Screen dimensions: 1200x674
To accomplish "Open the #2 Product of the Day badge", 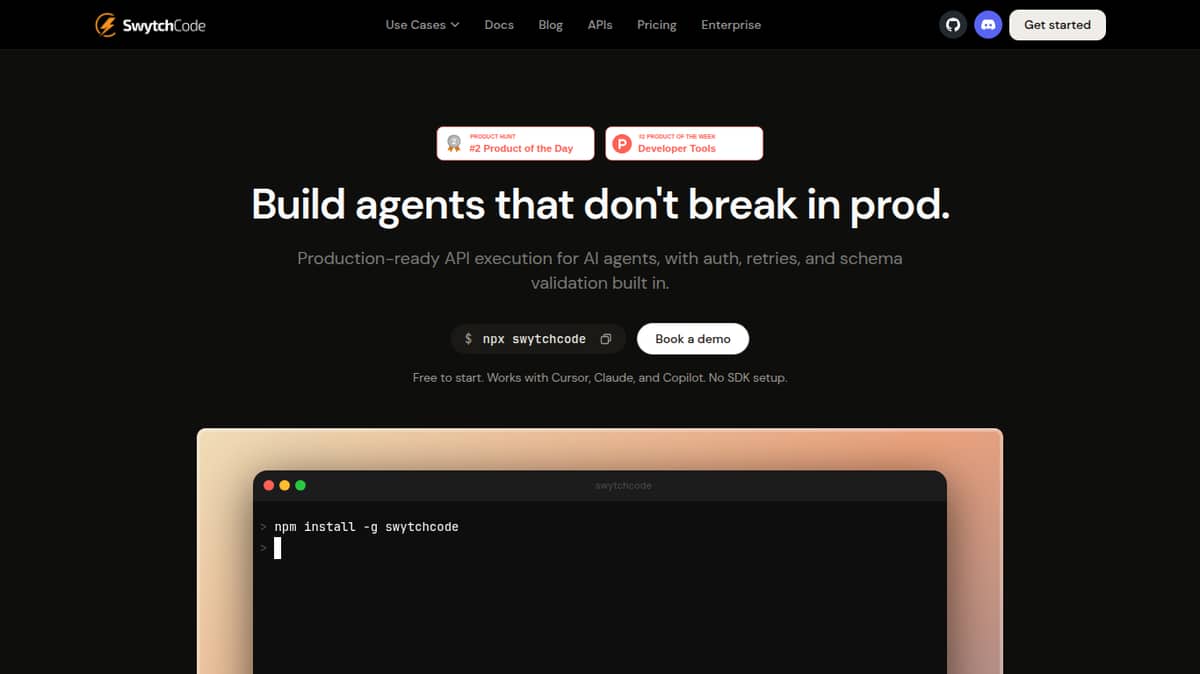I will [515, 143].
